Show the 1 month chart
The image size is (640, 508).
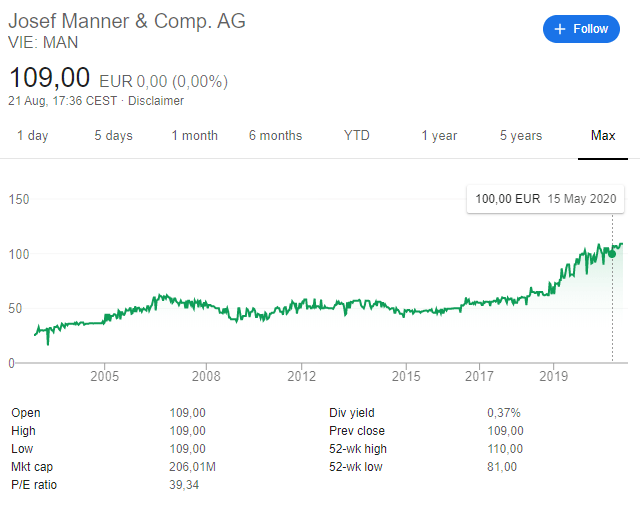(x=195, y=135)
